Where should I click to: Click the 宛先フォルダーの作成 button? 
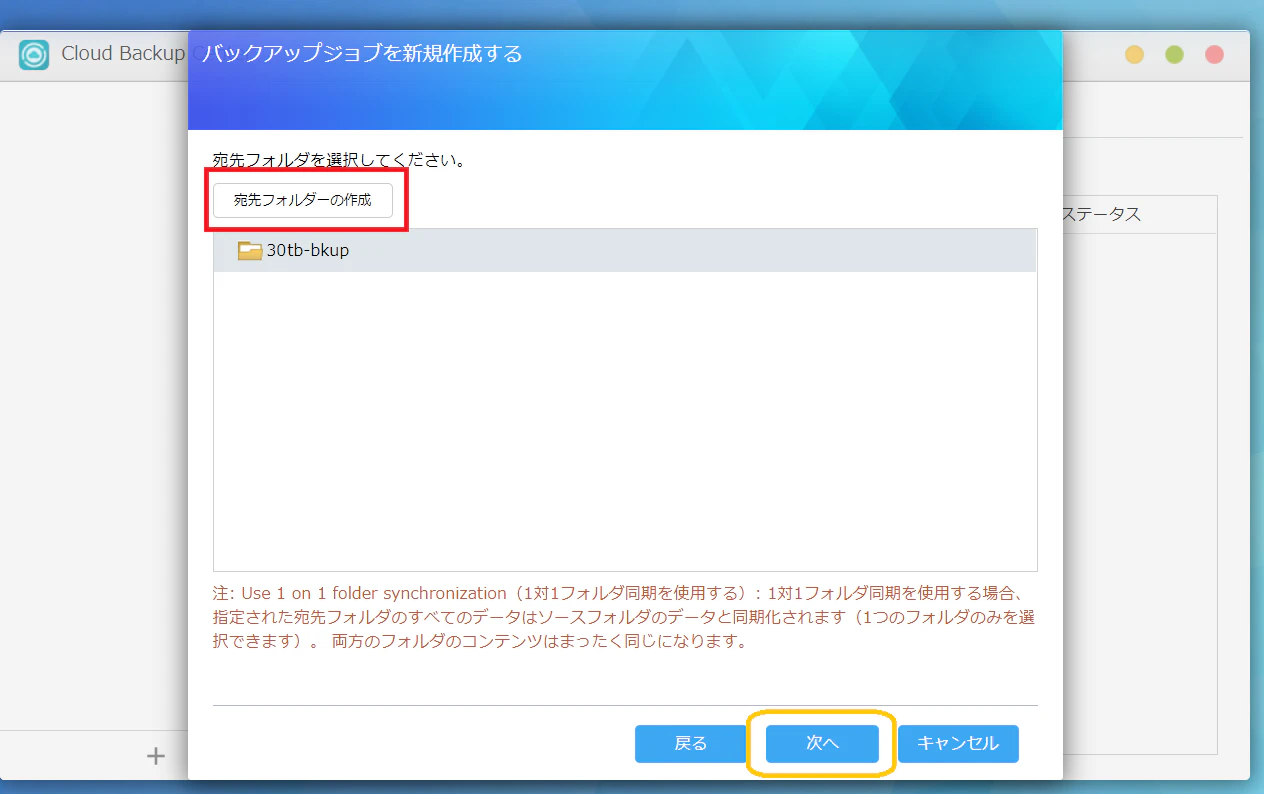click(302, 200)
